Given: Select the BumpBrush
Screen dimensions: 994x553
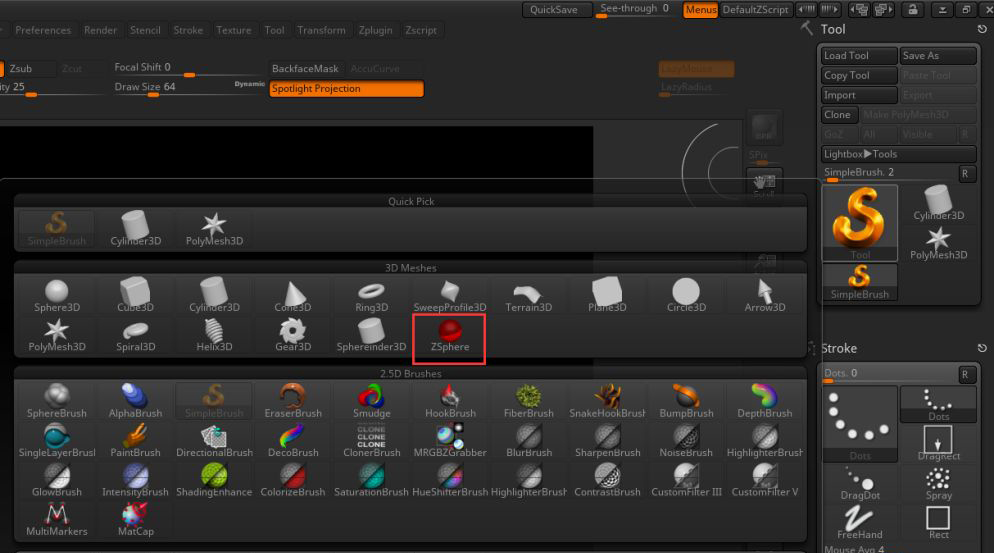Looking at the screenshot, I should 686,402.
